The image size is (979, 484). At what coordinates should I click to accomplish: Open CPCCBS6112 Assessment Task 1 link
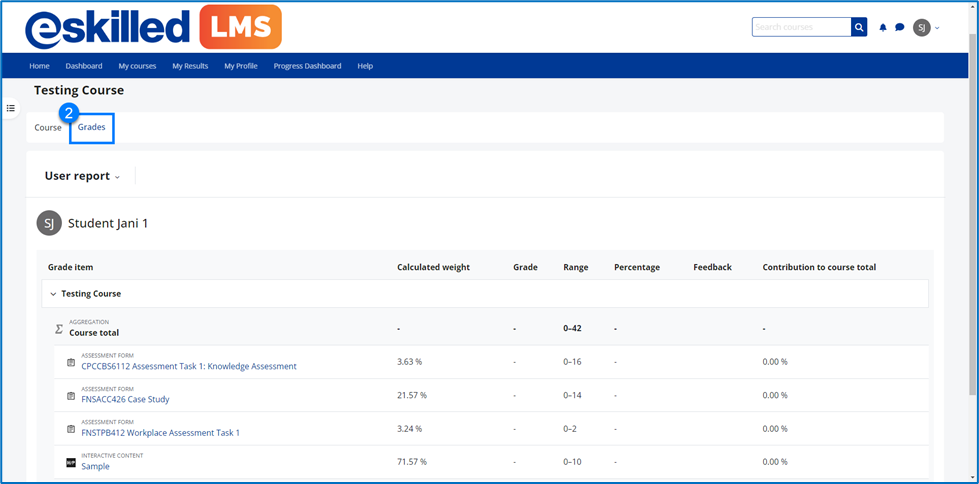(x=189, y=367)
